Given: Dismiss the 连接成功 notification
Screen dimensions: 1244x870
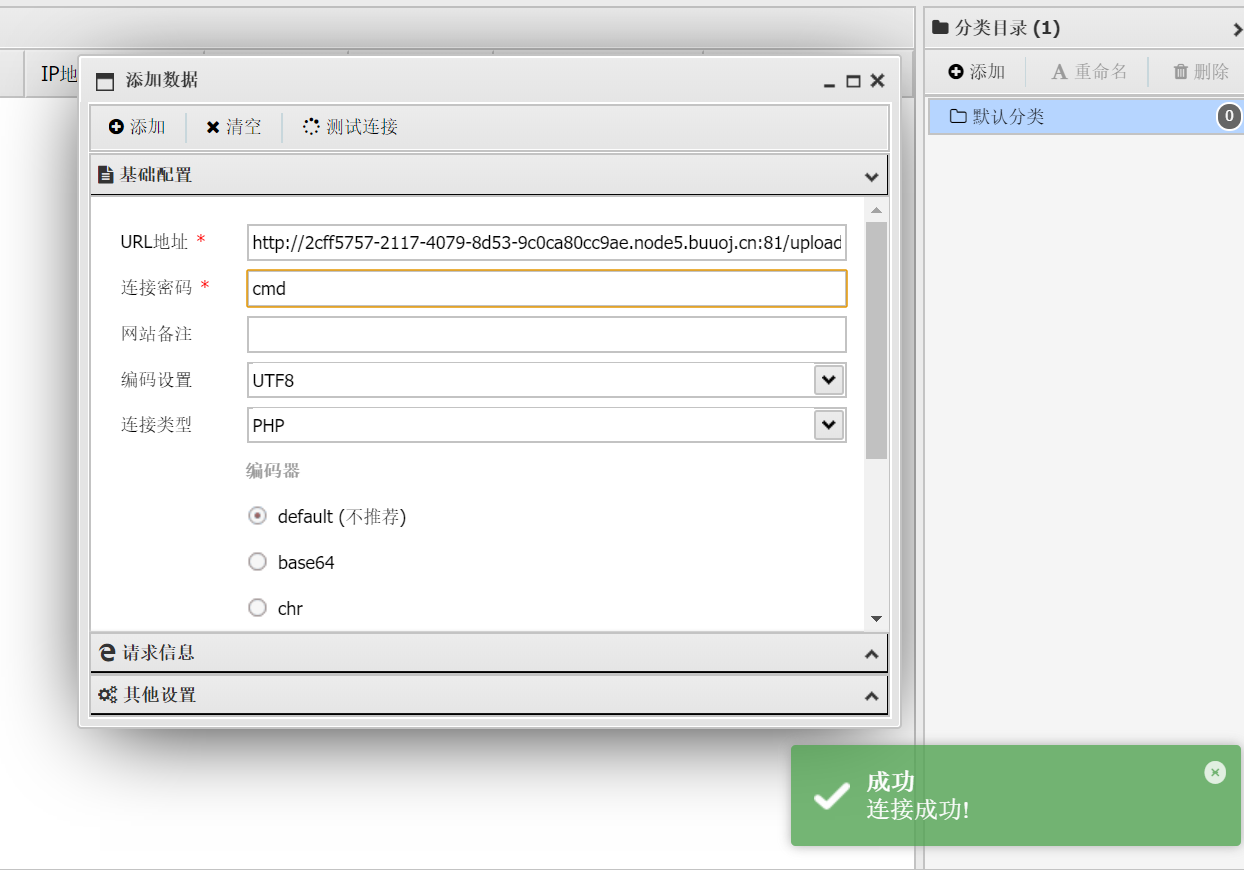Looking at the screenshot, I should 1215,772.
